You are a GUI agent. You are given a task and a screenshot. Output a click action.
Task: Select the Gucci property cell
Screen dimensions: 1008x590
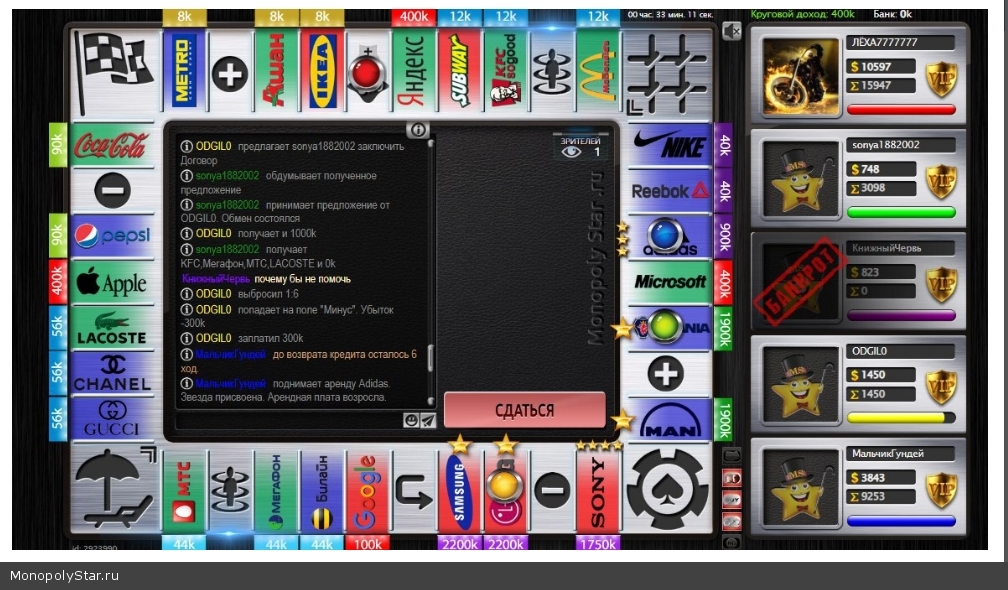[x=113, y=419]
